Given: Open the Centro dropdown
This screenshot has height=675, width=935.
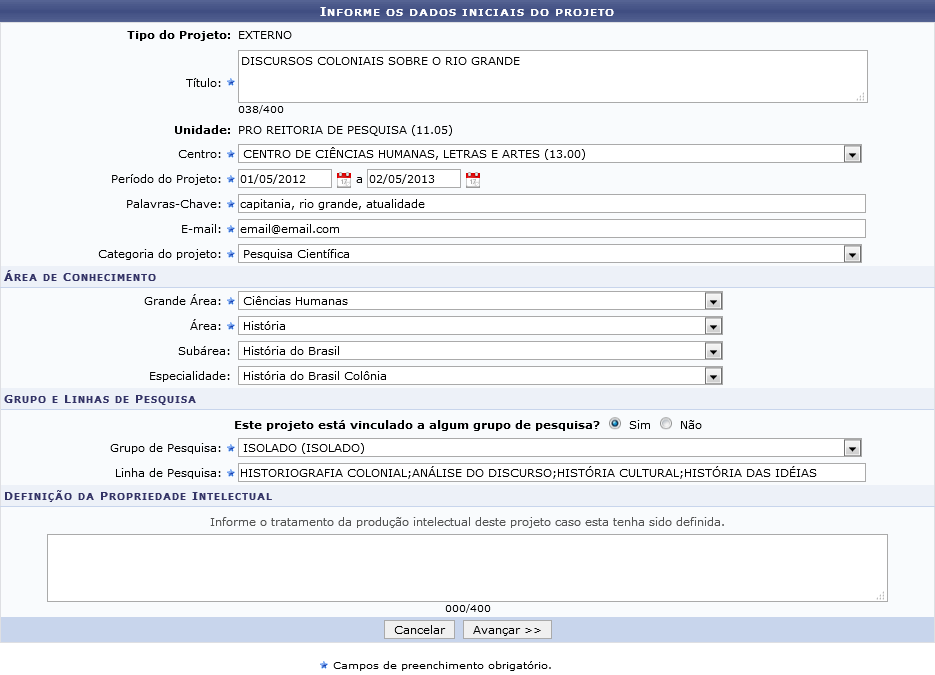Looking at the screenshot, I should 851,154.
